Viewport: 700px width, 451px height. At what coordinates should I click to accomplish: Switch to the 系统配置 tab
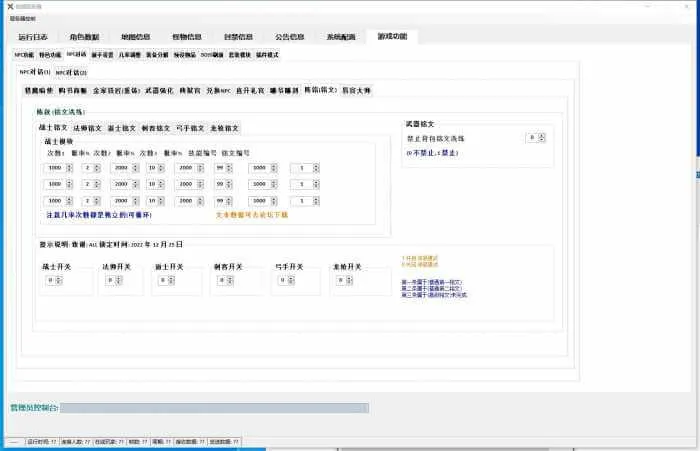[341, 37]
